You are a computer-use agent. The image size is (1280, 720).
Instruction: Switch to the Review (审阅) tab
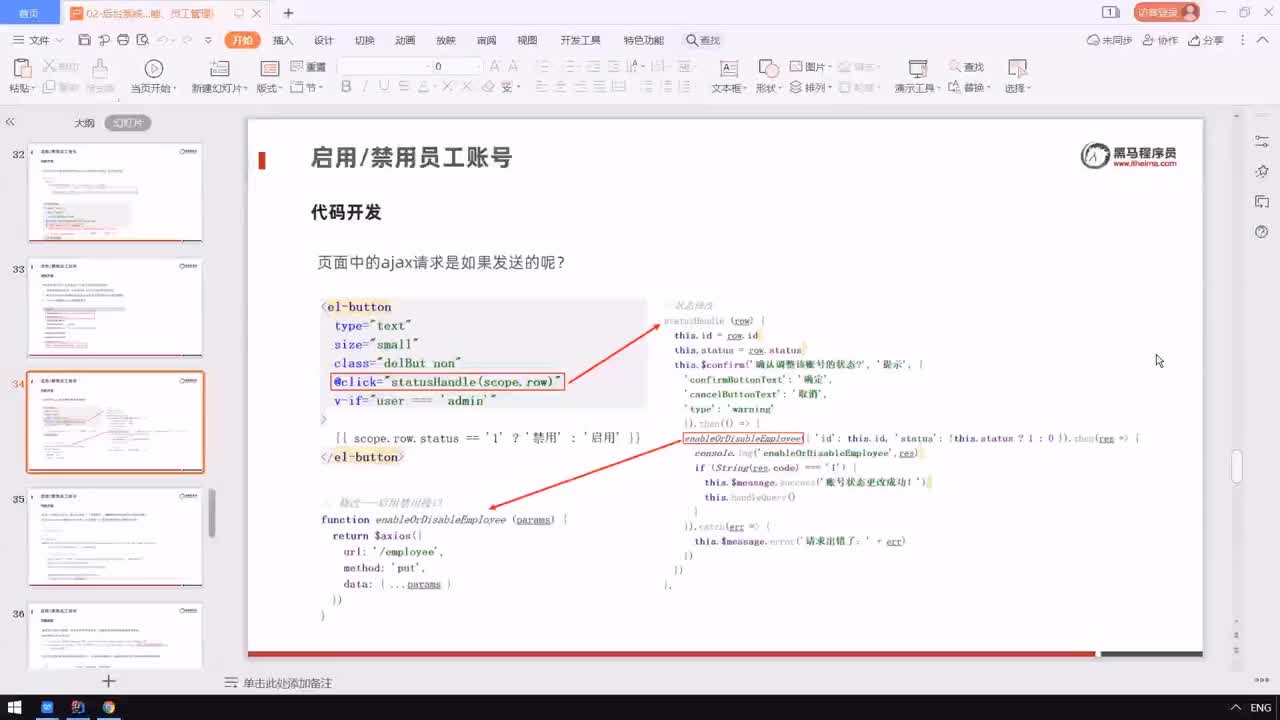486,40
